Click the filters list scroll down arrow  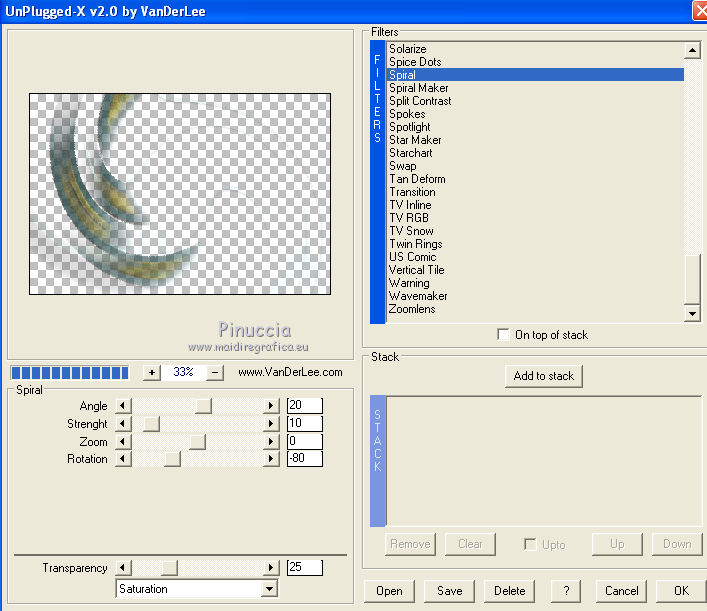tap(692, 314)
